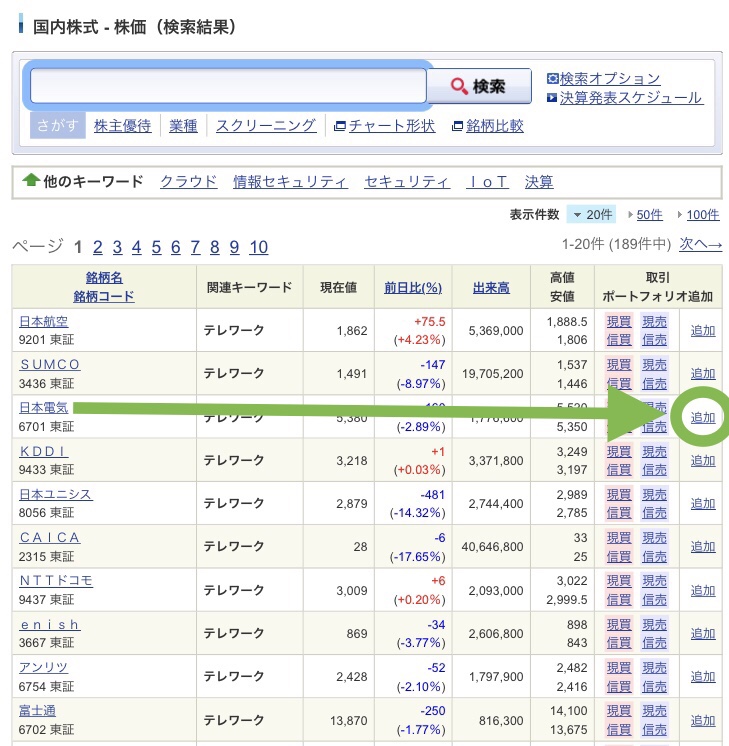729x746 pixels.
Task: Open ＣＡＩＣＡ stock page
Action: [x=49, y=538]
